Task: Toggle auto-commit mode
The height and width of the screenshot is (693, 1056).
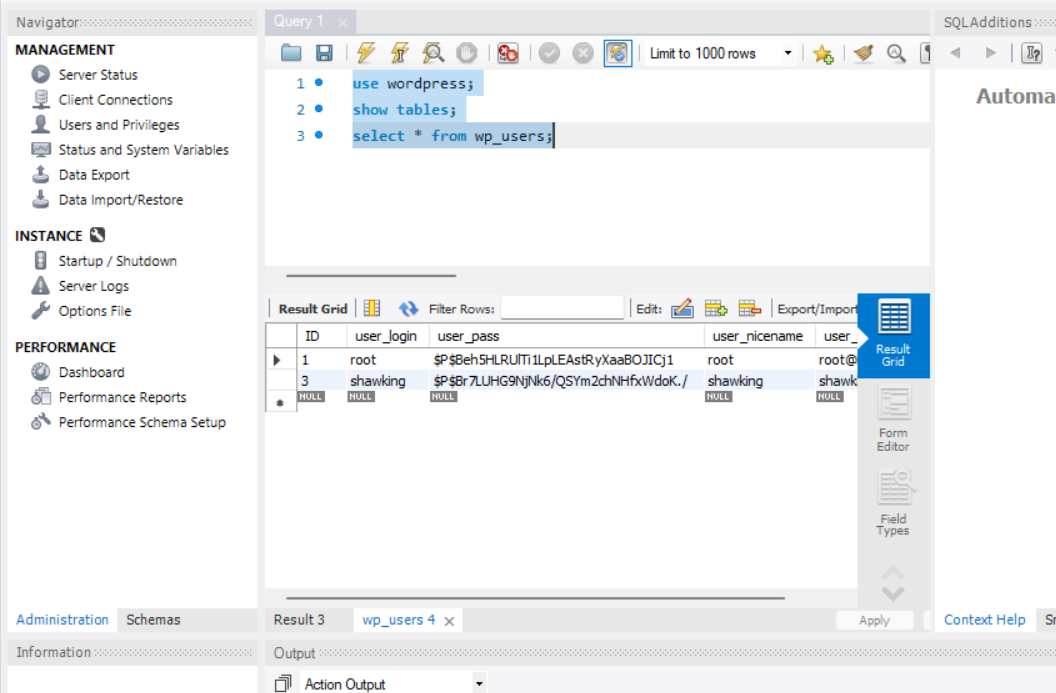Action: (617, 53)
